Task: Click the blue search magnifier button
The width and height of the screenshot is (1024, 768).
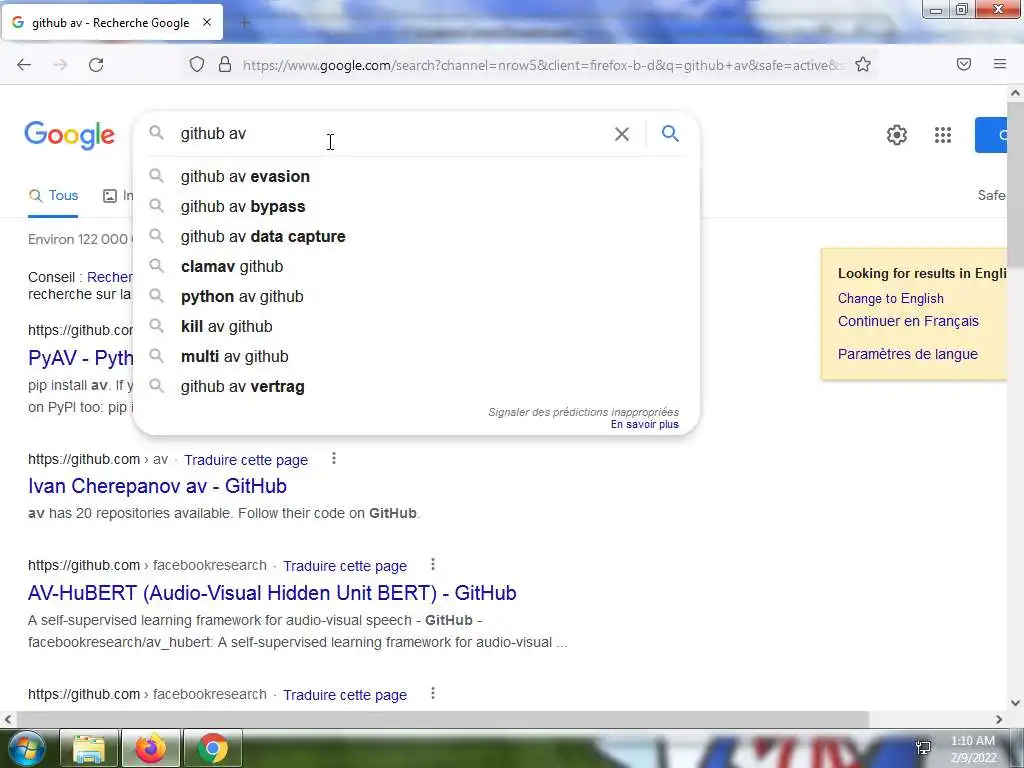Action: 670,134
